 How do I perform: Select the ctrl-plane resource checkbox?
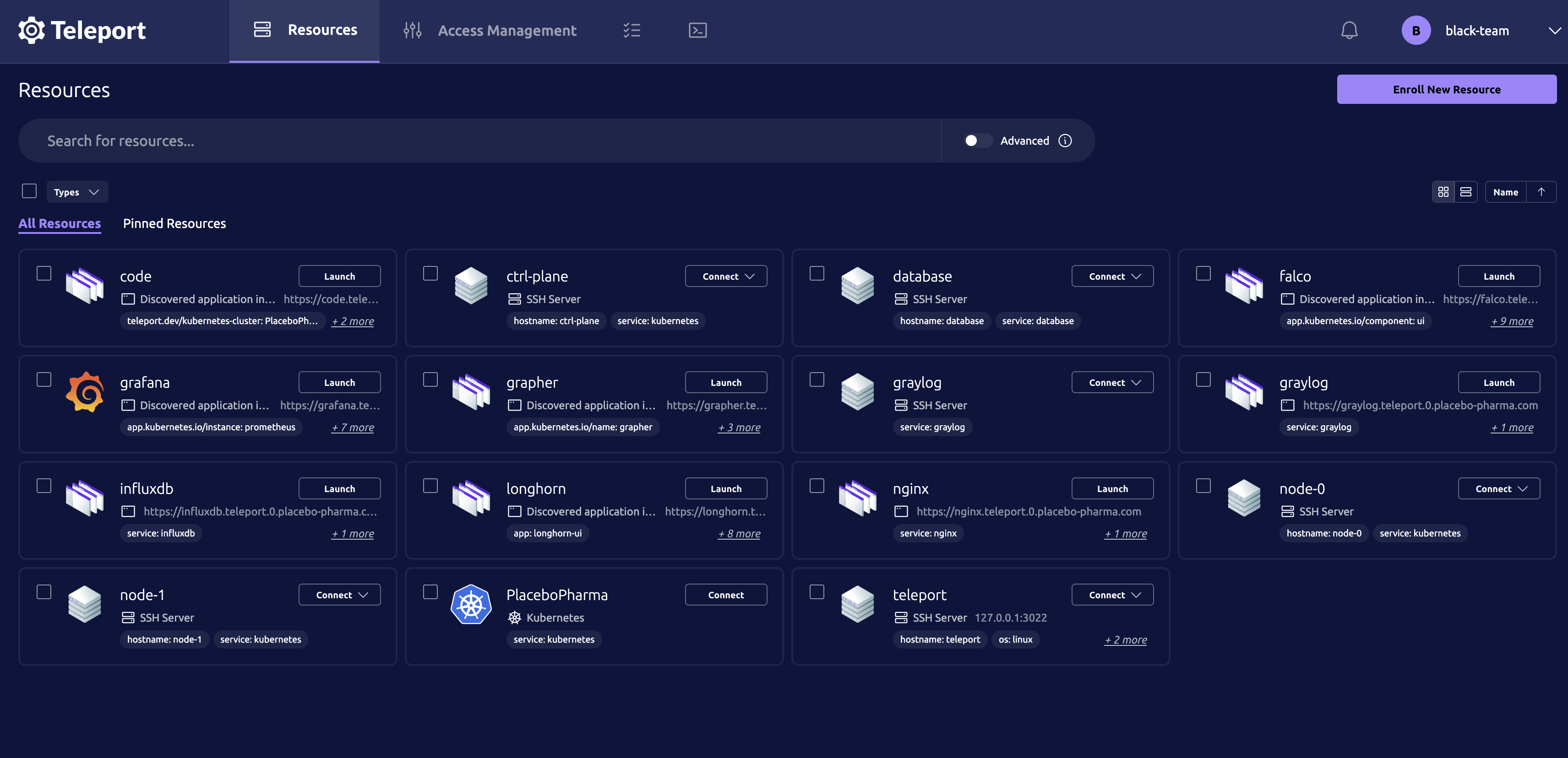point(430,273)
